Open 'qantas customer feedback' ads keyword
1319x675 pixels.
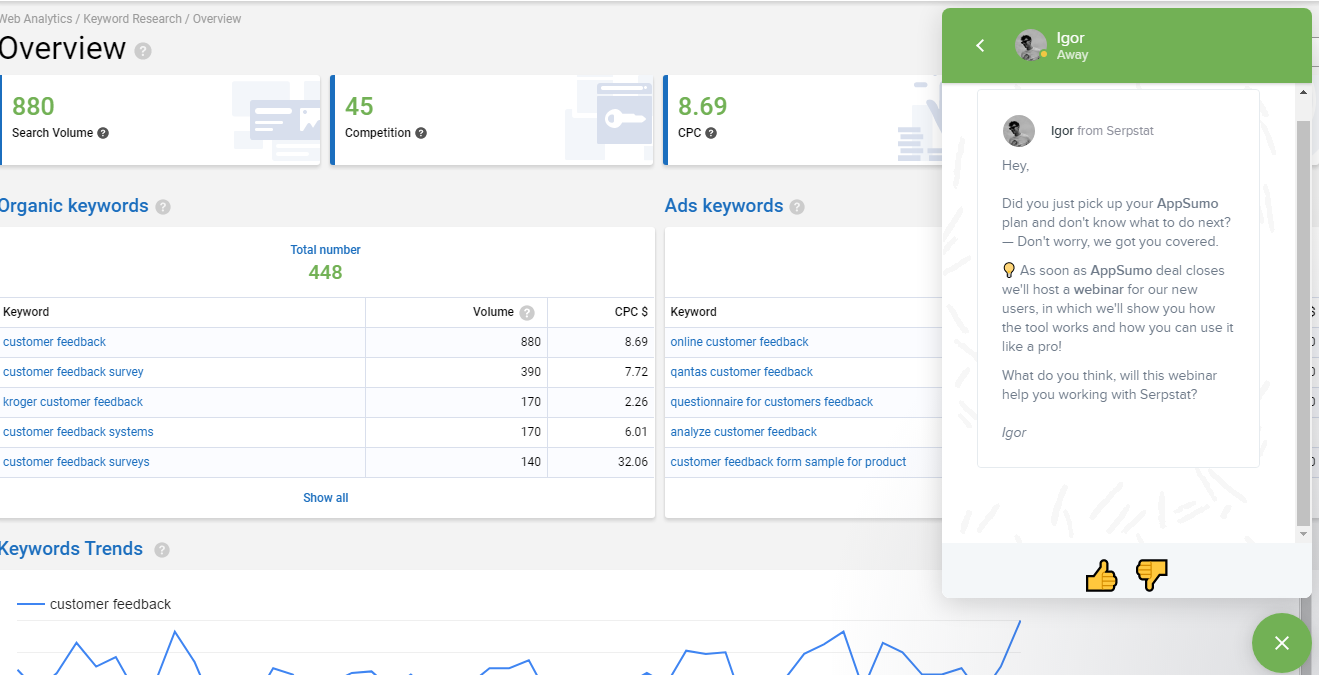[741, 372]
